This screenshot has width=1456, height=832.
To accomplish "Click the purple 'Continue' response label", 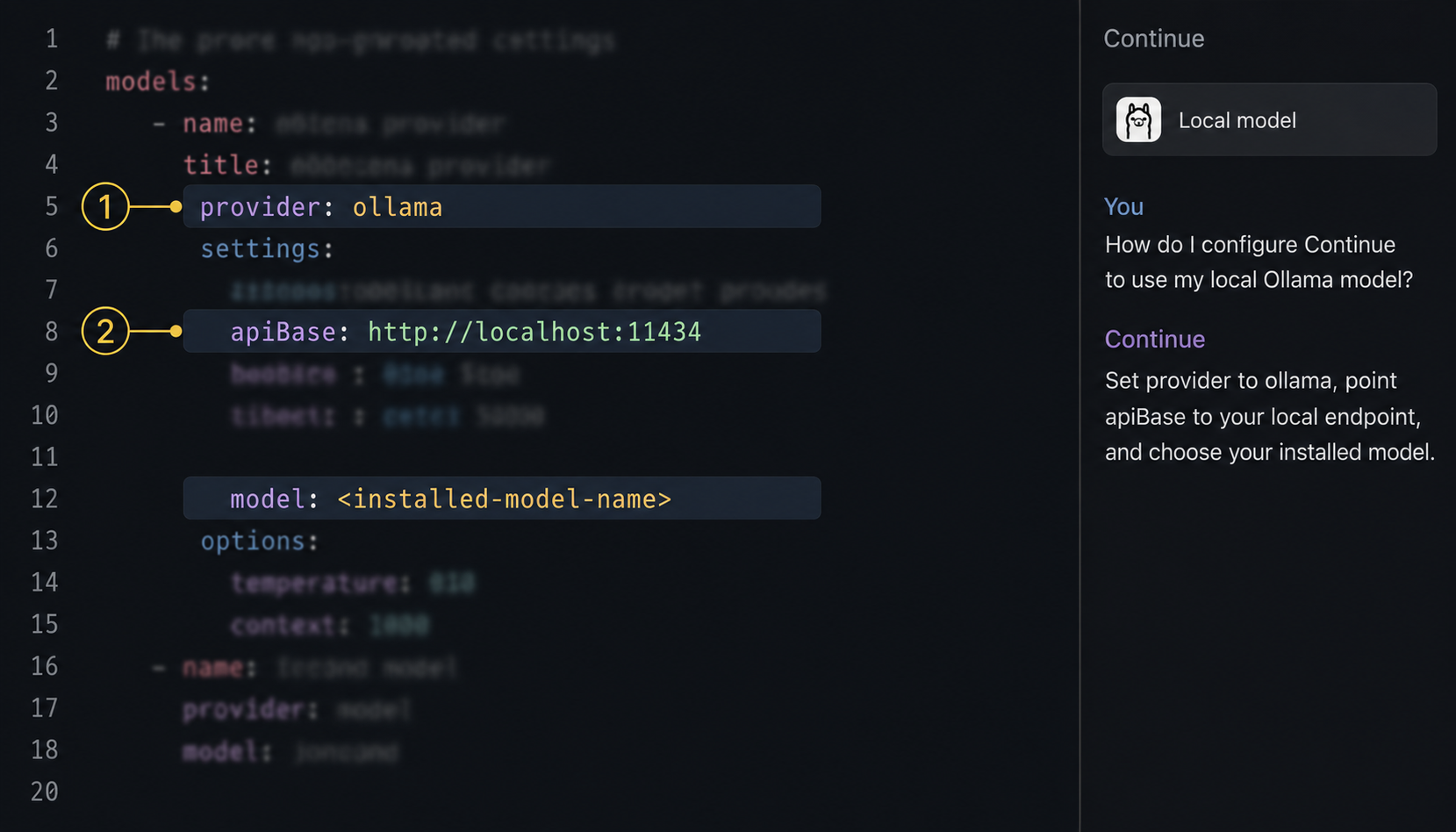I will point(1154,339).
